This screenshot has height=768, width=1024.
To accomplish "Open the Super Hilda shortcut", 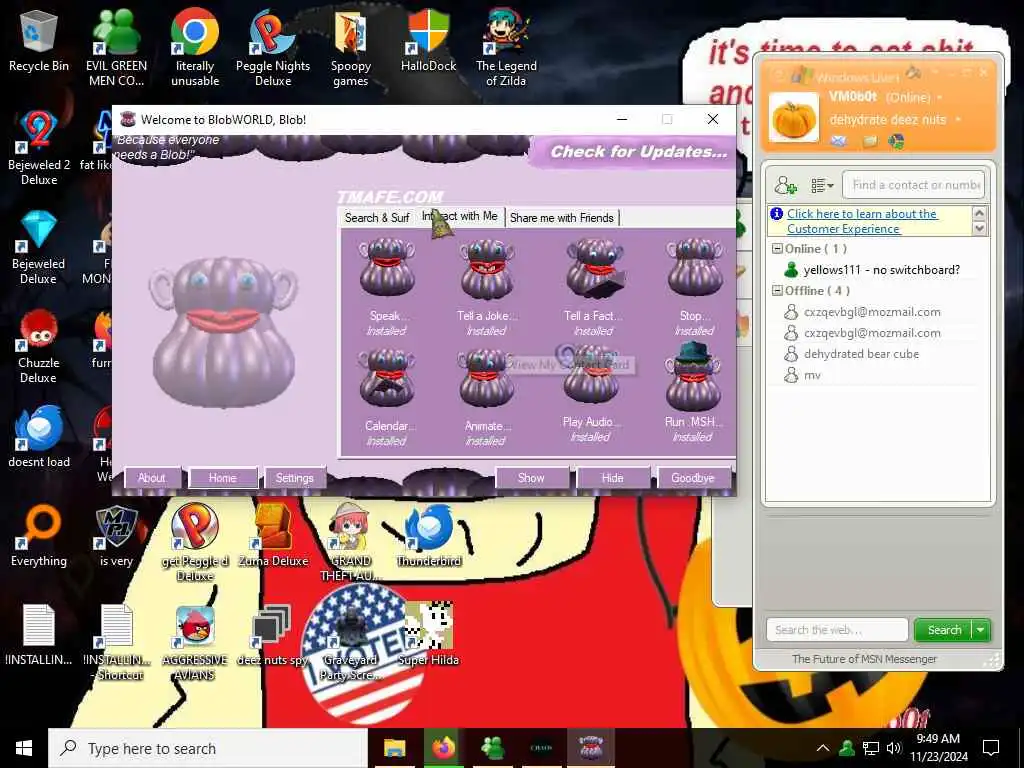I will [428, 633].
